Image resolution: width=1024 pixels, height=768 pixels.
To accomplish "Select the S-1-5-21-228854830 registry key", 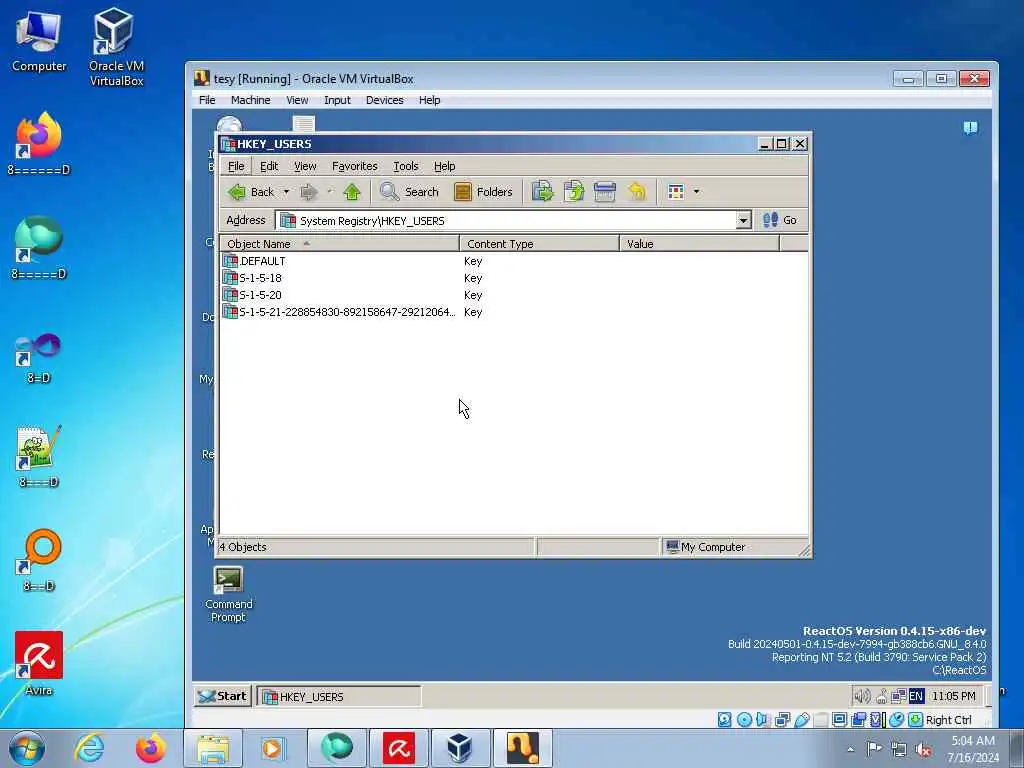I will [x=339, y=312].
